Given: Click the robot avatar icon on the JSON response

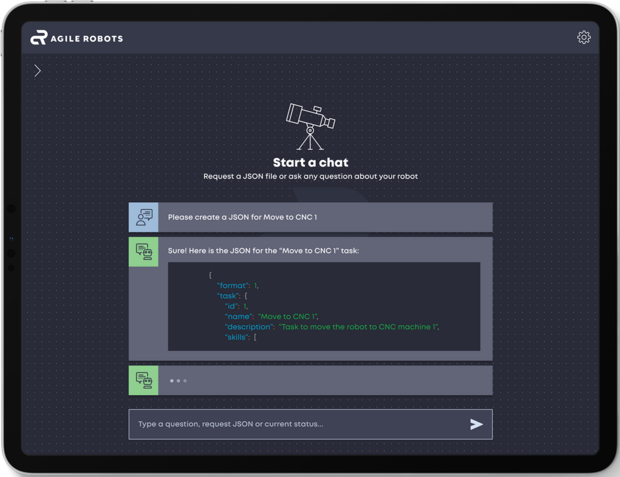Looking at the screenshot, I should pos(144,252).
